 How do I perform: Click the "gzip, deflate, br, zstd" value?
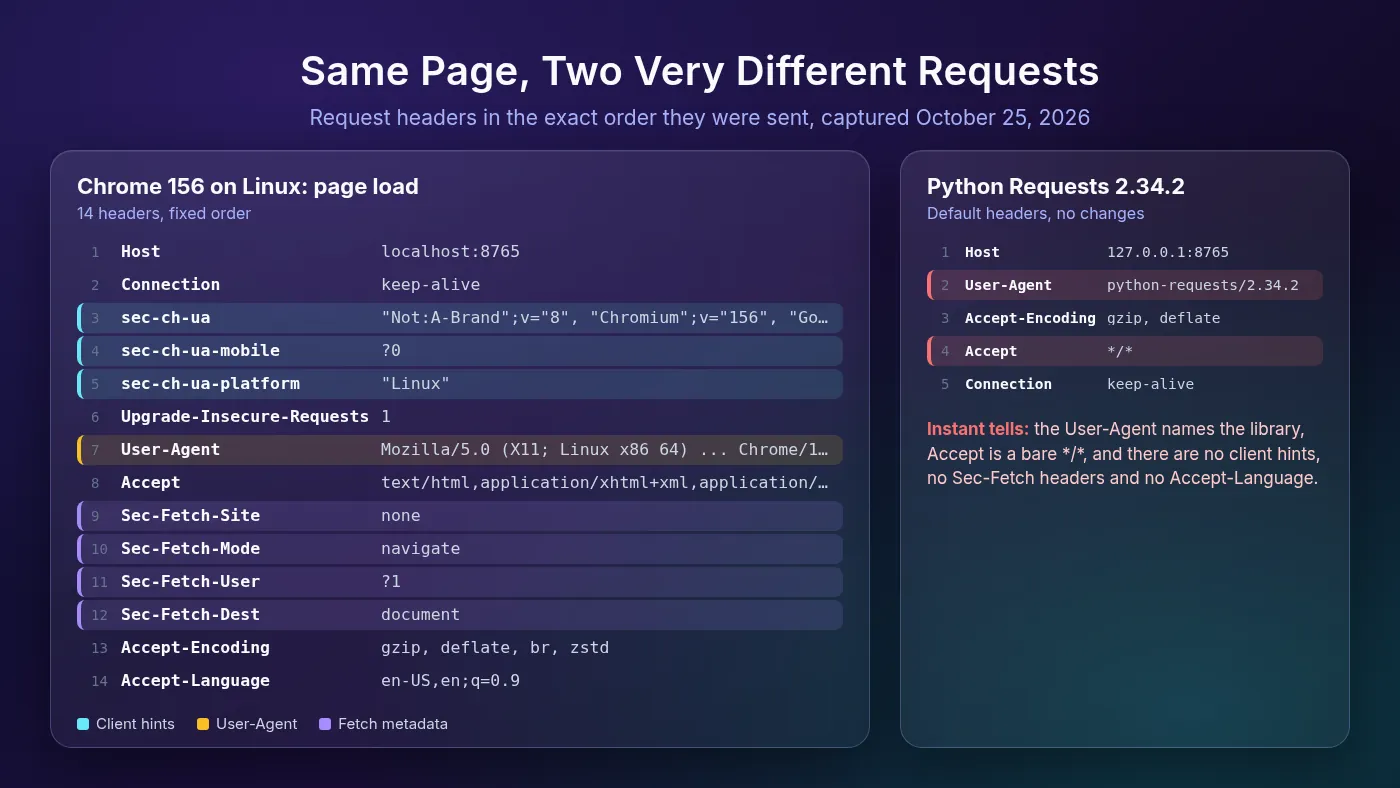pos(495,648)
